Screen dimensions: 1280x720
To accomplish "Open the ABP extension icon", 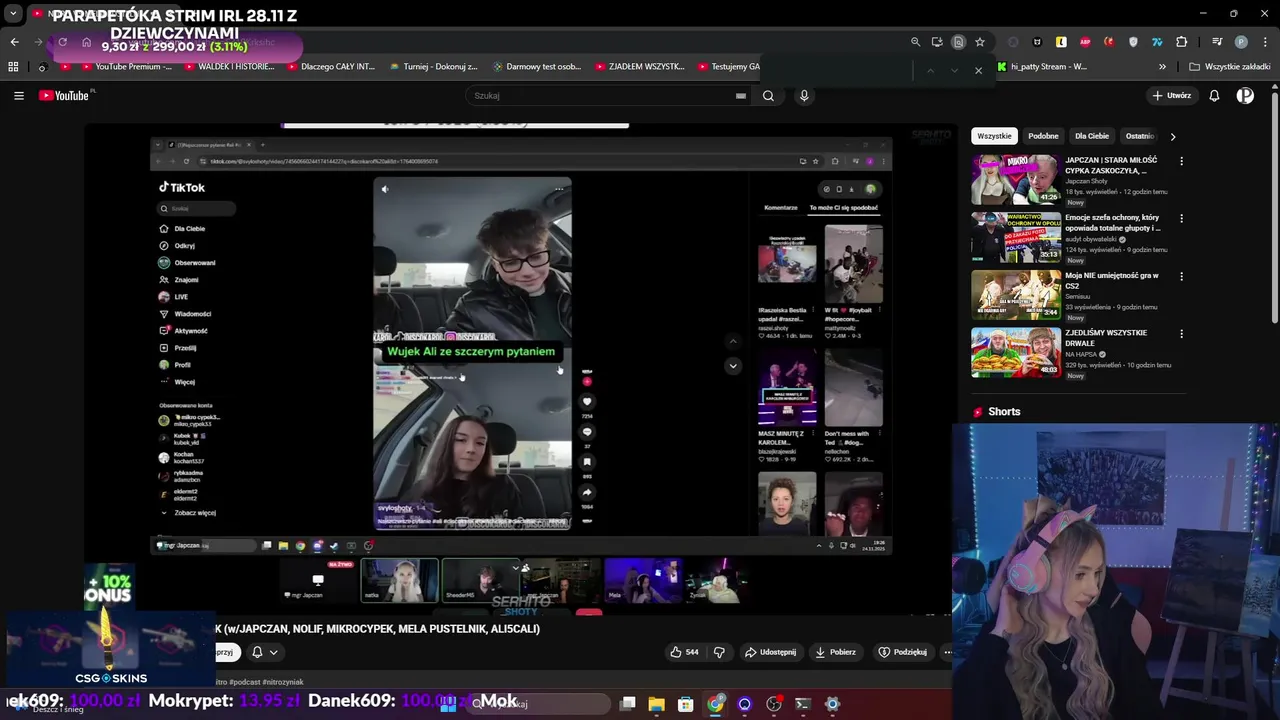I will [x=1085, y=42].
